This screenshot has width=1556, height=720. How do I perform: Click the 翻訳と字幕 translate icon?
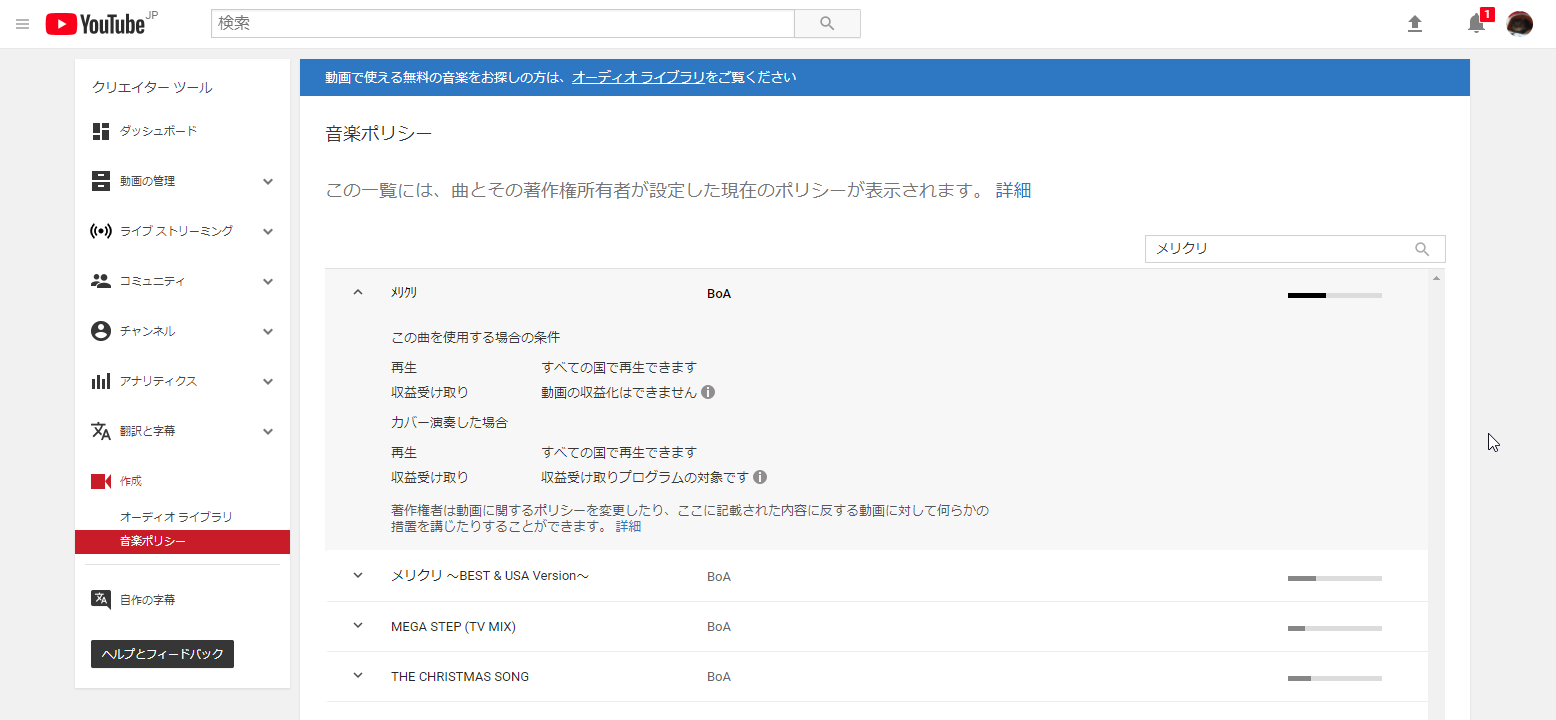pyautogui.click(x=100, y=431)
